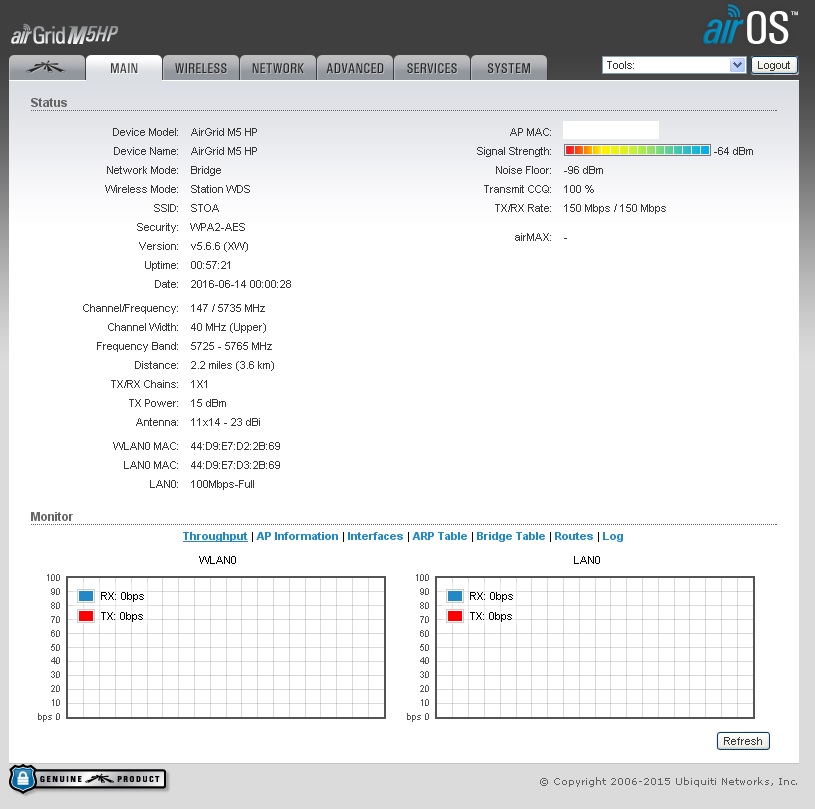Click the antenna value 11x14 - 23 dBi
The width and height of the screenshot is (815, 809).
(x=226, y=422)
